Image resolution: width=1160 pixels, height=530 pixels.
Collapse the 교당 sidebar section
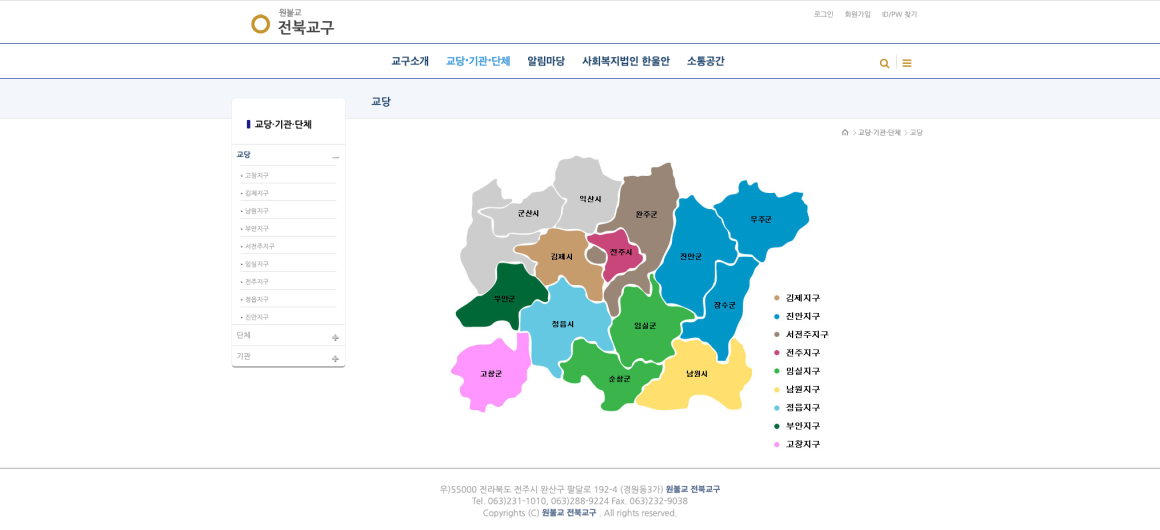pos(335,157)
